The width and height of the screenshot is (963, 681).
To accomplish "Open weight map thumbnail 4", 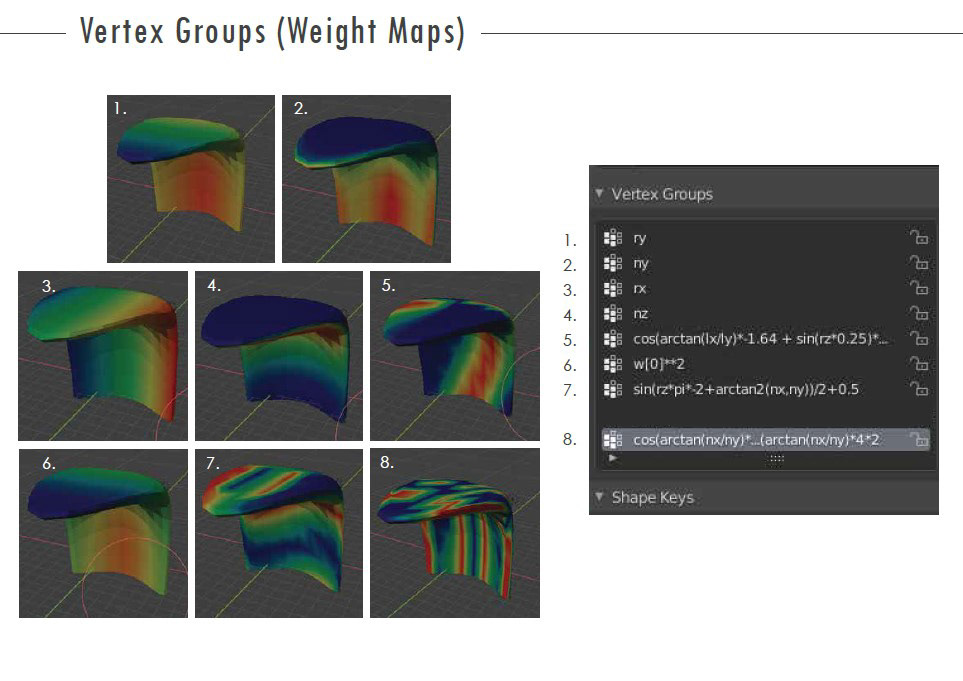I will click(279, 356).
